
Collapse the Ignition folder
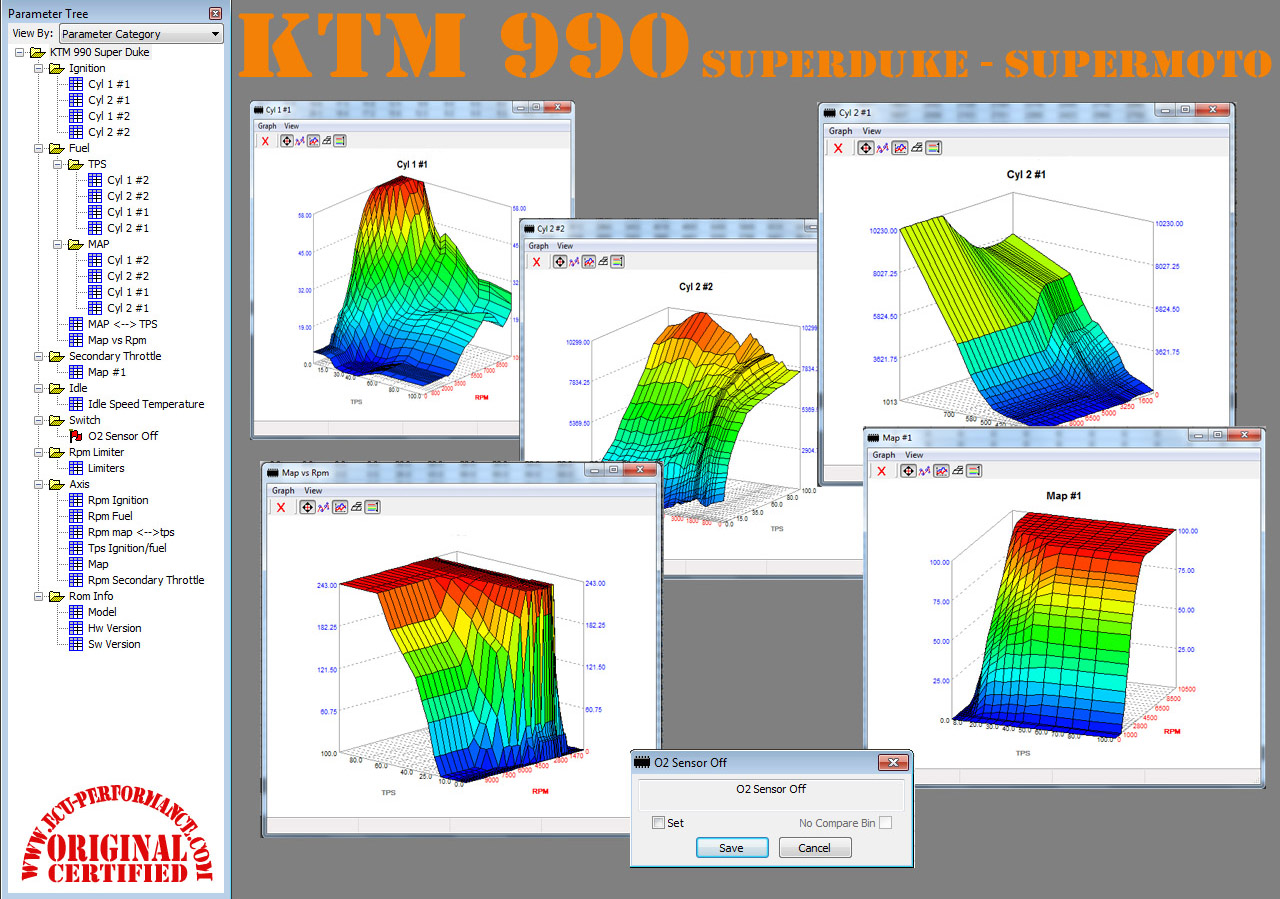38,68
